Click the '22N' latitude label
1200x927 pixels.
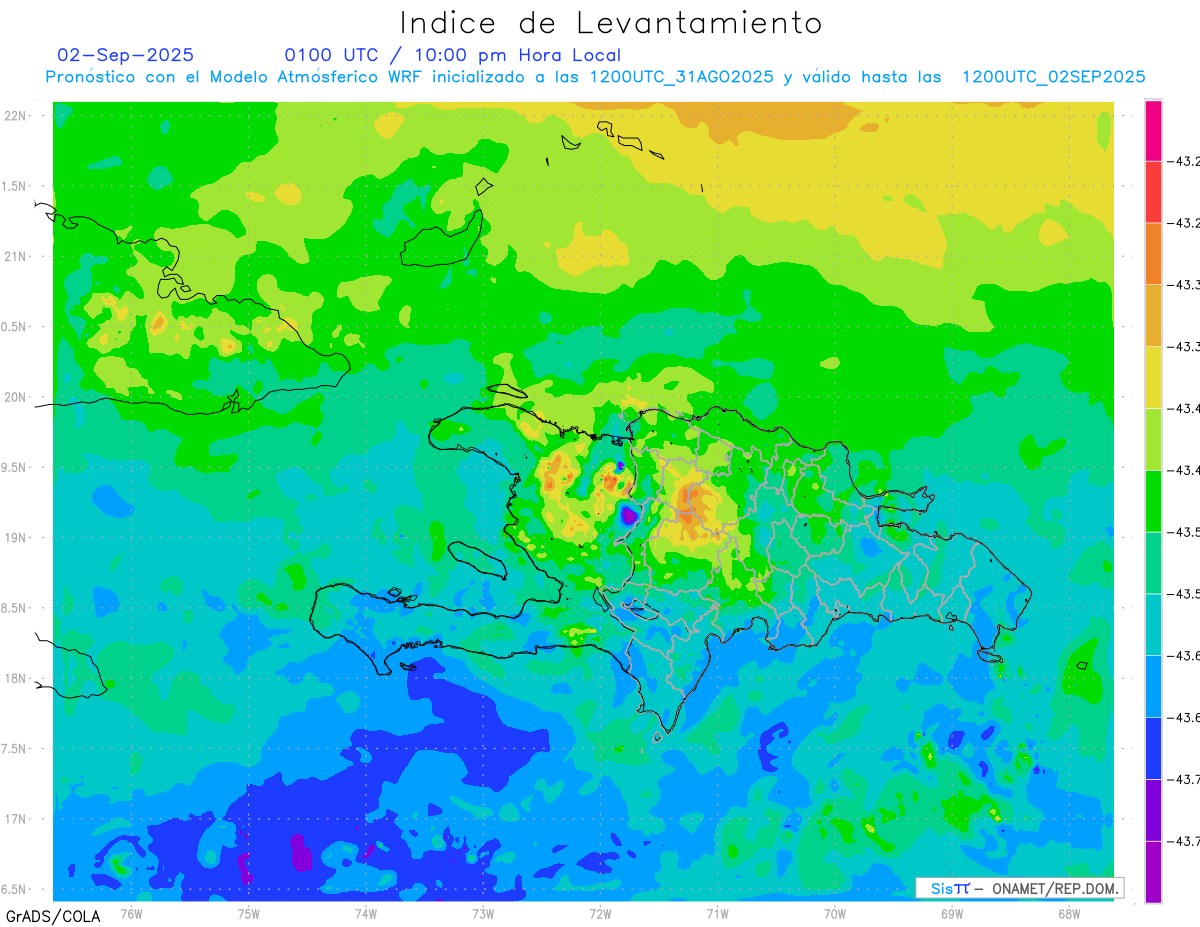tap(16, 115)
